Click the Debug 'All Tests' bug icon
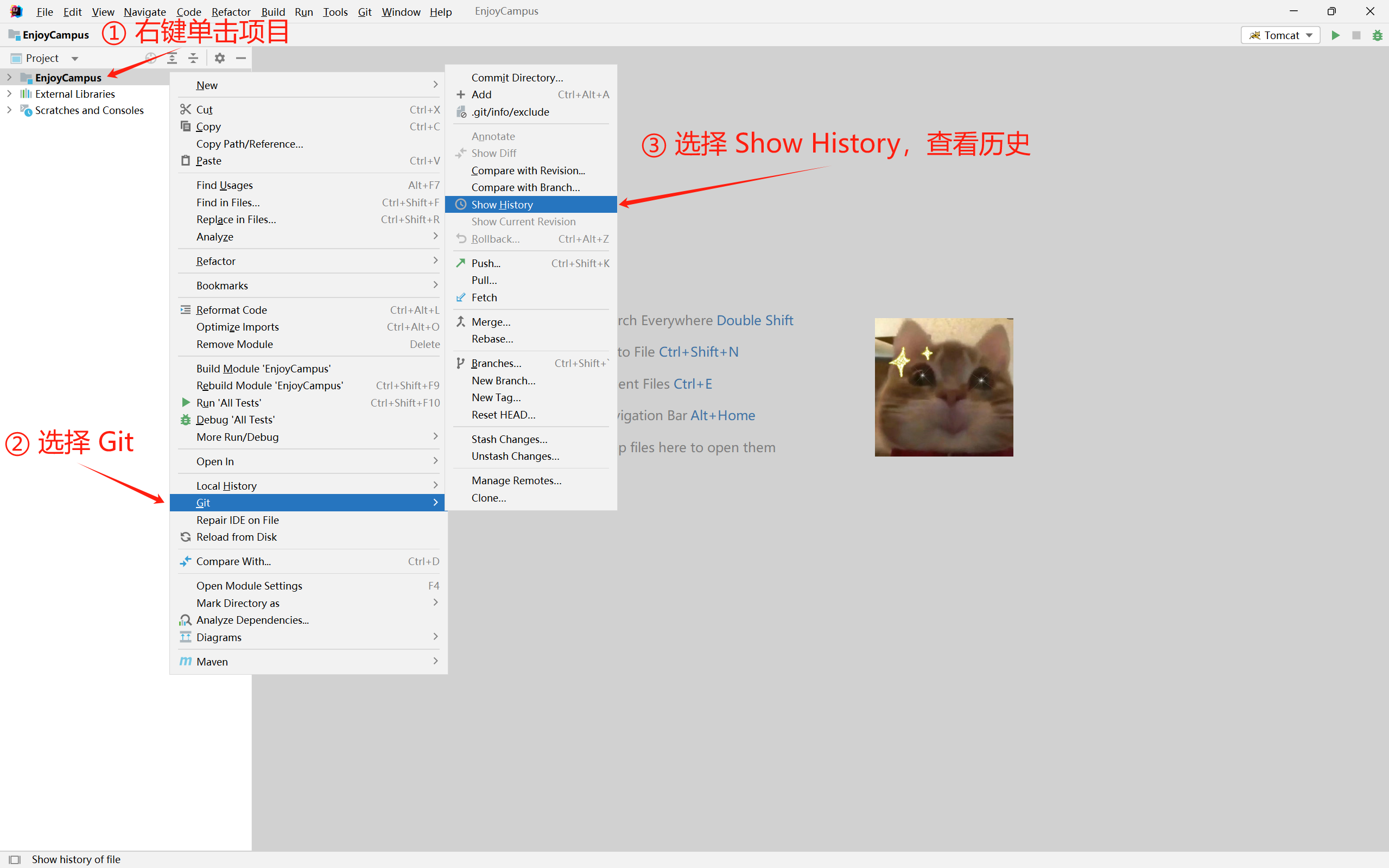Viewport: 1389px width, 868px height. pyautogui.click(x=186, y=420)
